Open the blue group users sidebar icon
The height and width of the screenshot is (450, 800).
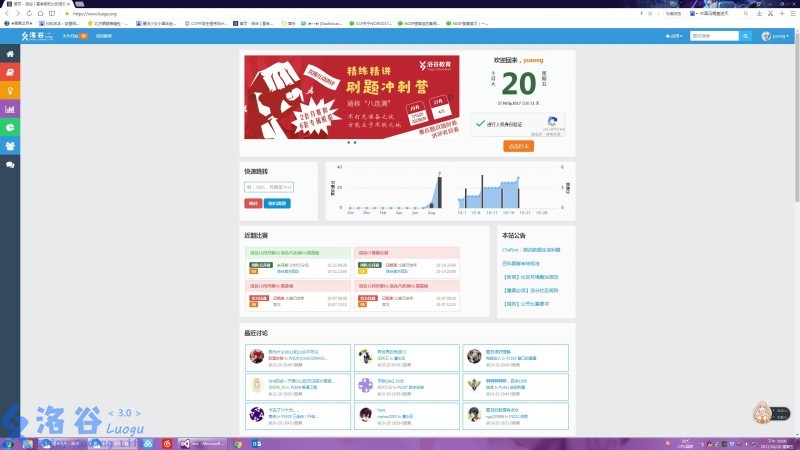coord(10,145)
